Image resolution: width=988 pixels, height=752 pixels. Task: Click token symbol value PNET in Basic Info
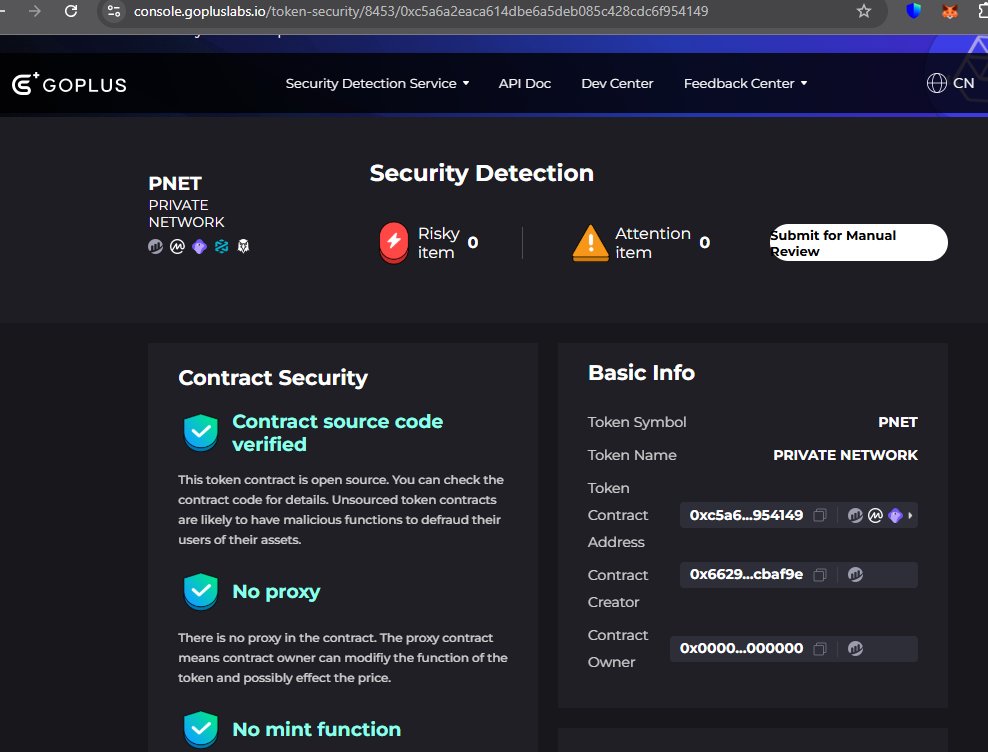click(898, 422)
